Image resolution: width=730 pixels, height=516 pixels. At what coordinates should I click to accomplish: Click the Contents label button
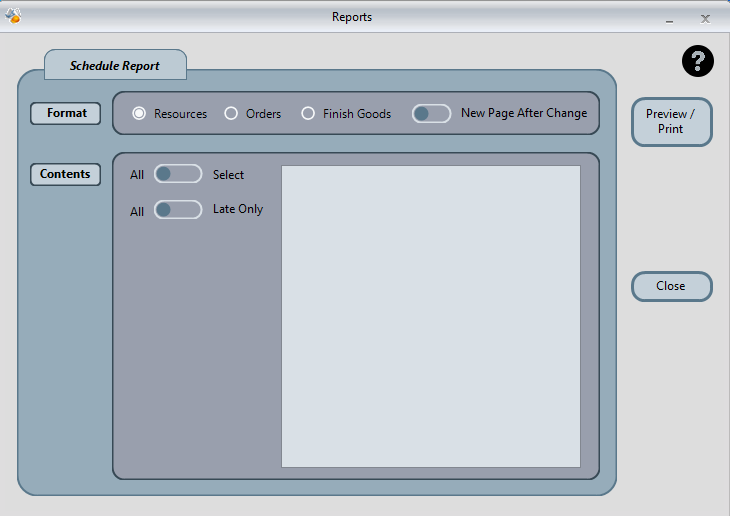[x=66, y=174]
